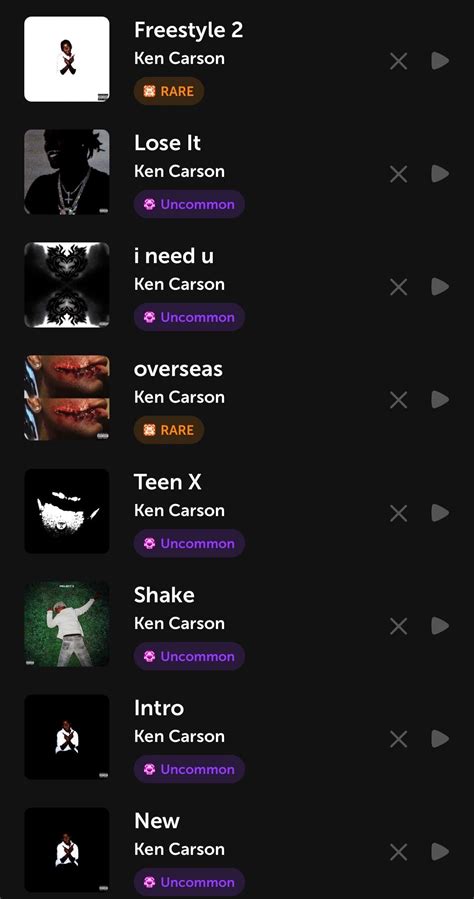Remove Shake from the list
Viewport: 474px width, 899px height.
[398, 626]
